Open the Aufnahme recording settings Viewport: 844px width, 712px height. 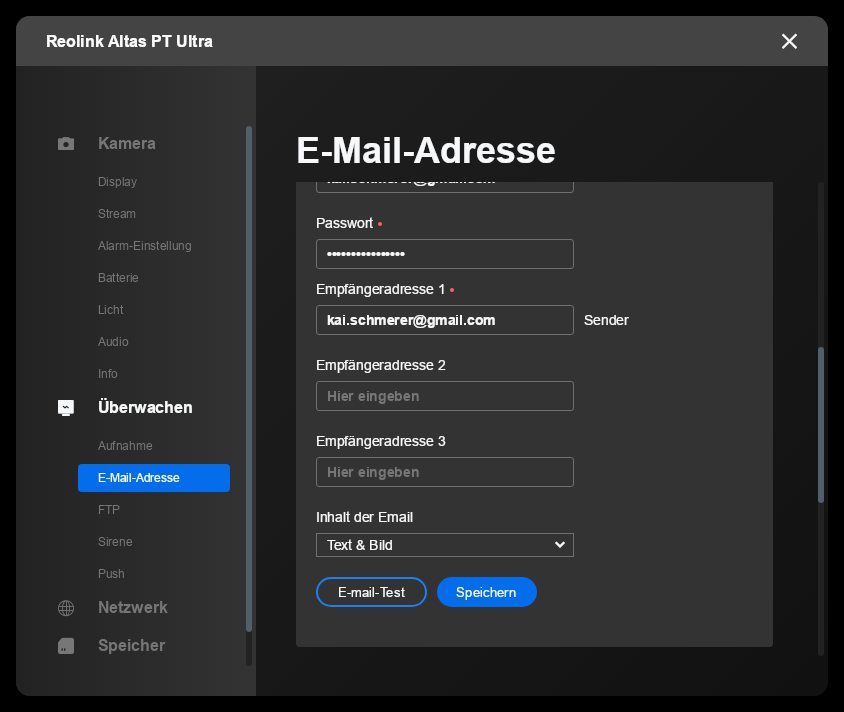tap(125, 446)
